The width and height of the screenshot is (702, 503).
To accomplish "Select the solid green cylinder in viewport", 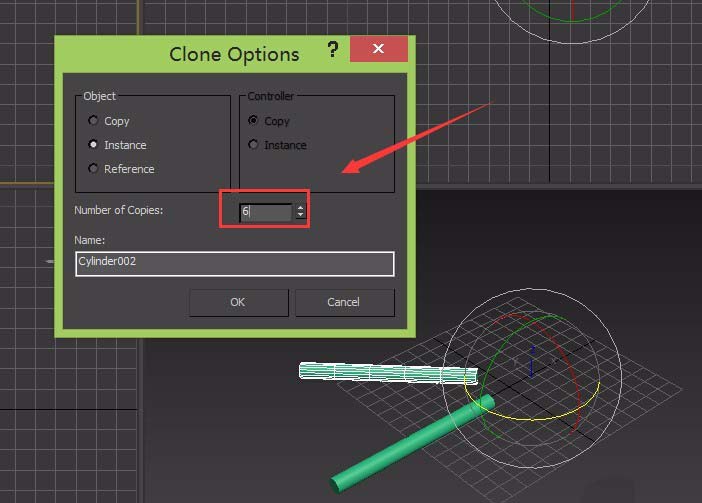I will tap(412, 443).
